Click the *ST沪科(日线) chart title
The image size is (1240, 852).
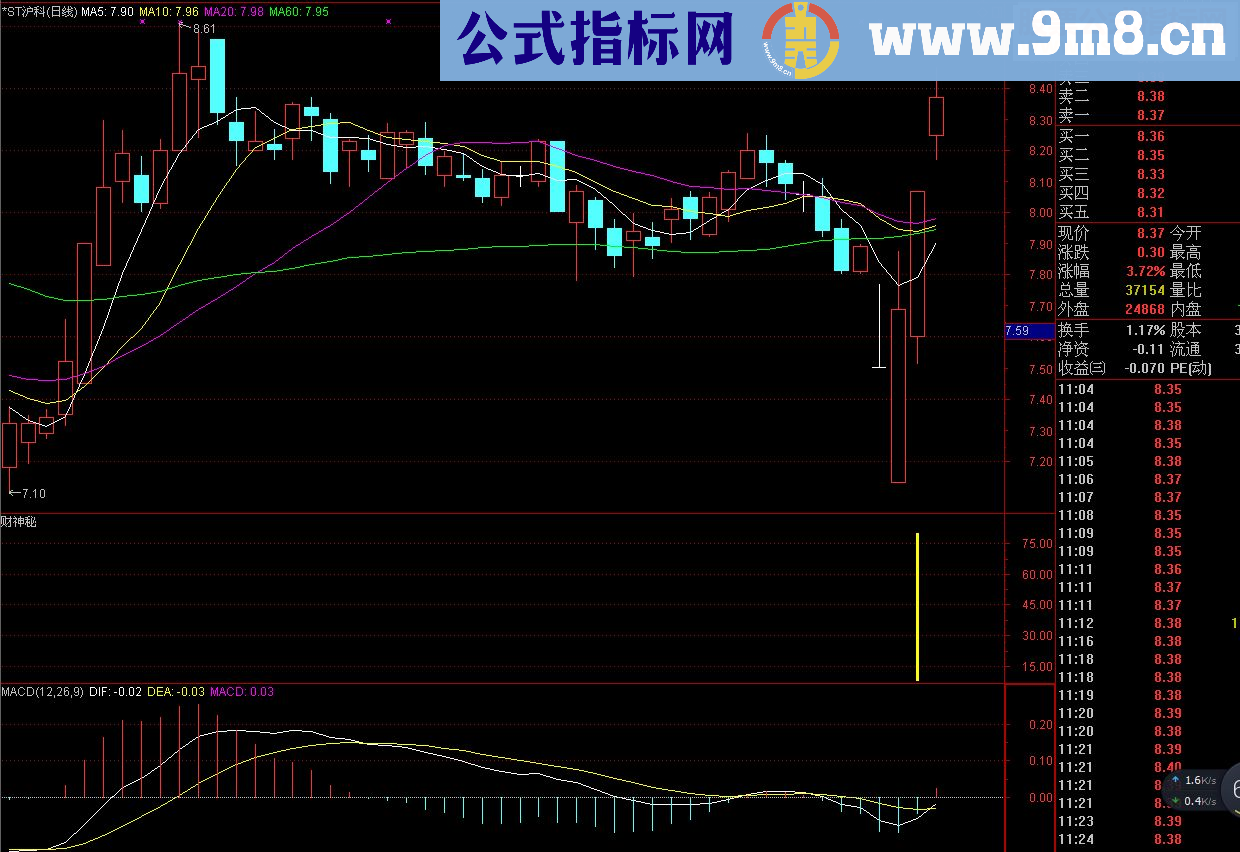[x=39, y=12]
